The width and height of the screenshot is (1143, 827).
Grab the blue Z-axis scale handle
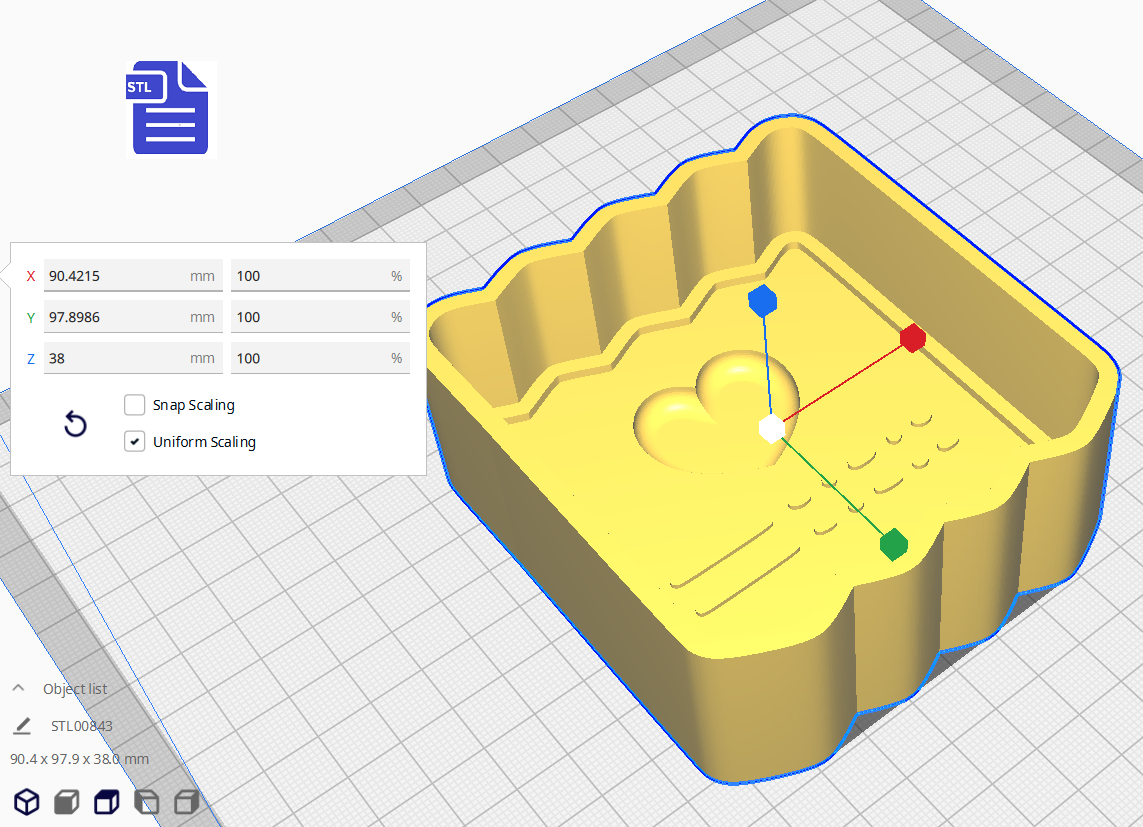(763, 299)
